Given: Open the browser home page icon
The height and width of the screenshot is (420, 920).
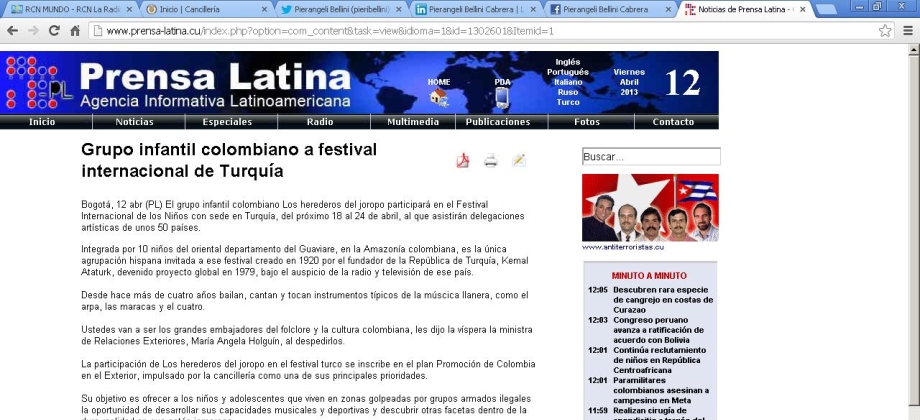Looking at the screenshot, I should 75,31.
